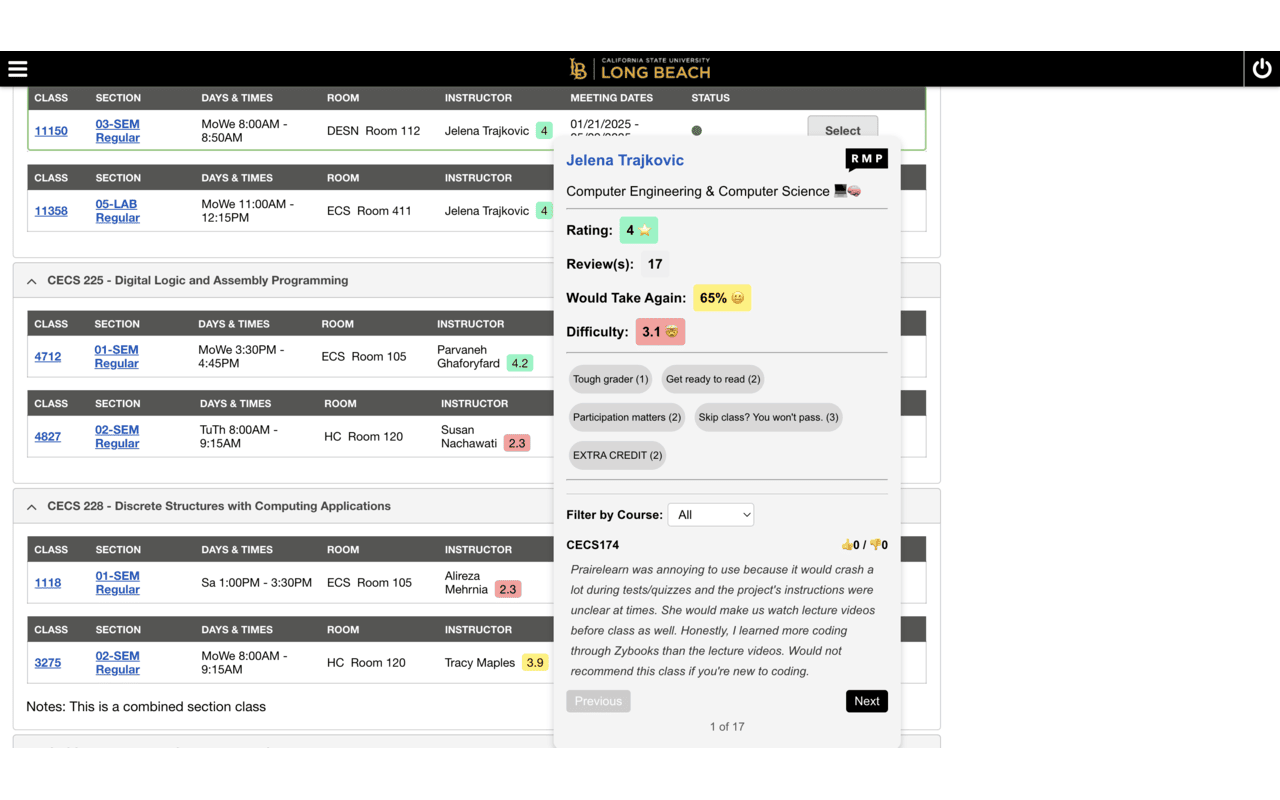1280x800 pixels.
Task: Open the Filter by Course dropdown
Action: [x=711, y=515]
